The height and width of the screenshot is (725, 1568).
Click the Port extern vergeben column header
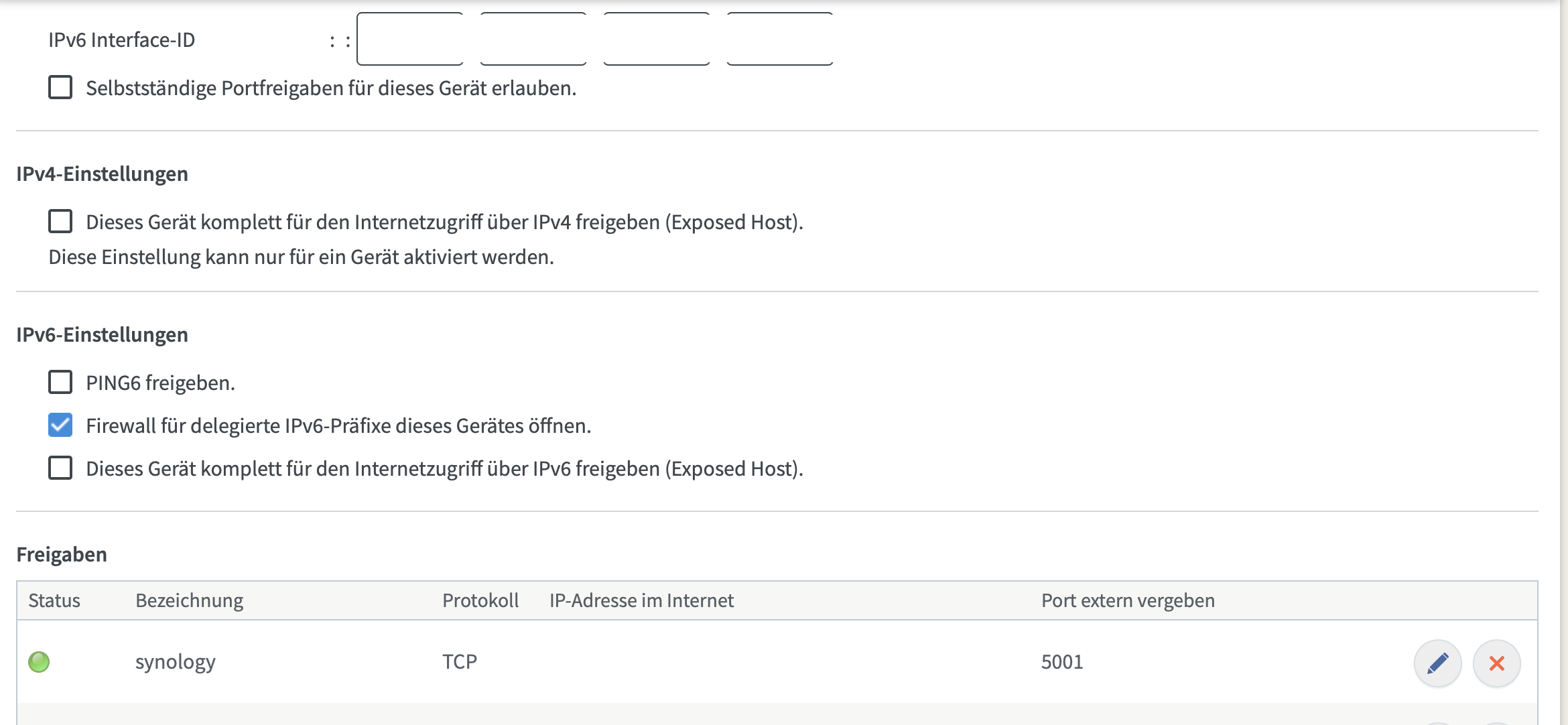point(1128,600)
